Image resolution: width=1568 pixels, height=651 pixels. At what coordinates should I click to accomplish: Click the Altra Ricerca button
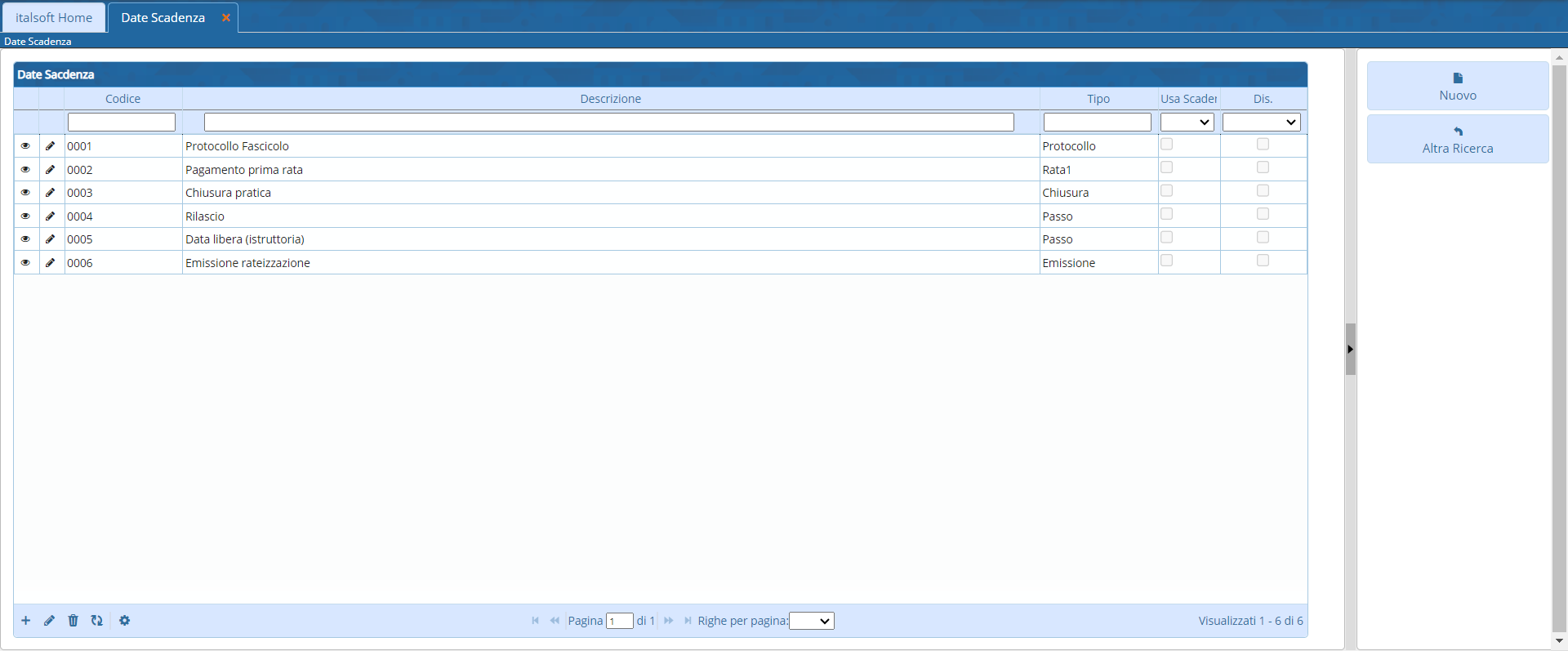pos(1457,140)
